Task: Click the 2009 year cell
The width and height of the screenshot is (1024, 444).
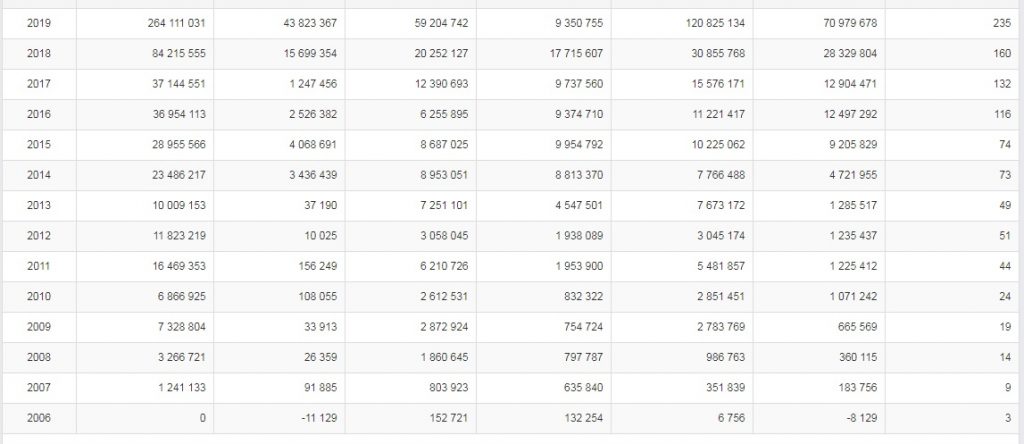Action: (39, 327)
